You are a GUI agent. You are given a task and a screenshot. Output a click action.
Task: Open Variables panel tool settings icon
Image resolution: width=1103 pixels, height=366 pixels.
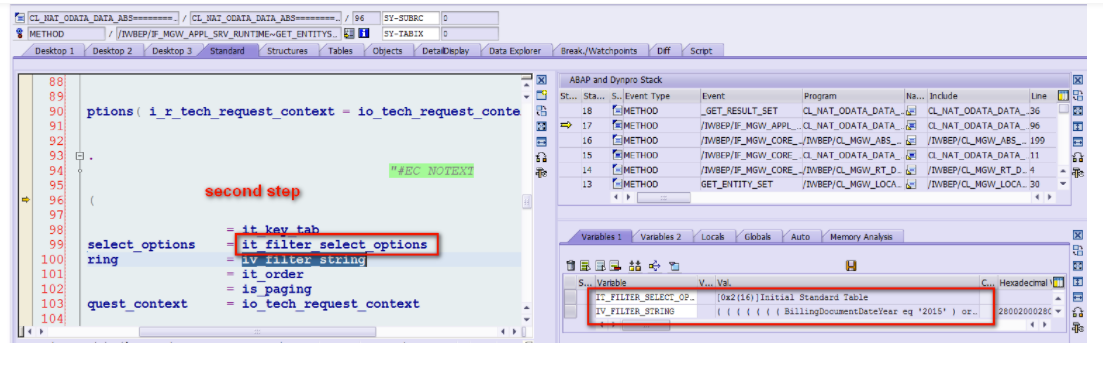click(x=1078, y=329)
